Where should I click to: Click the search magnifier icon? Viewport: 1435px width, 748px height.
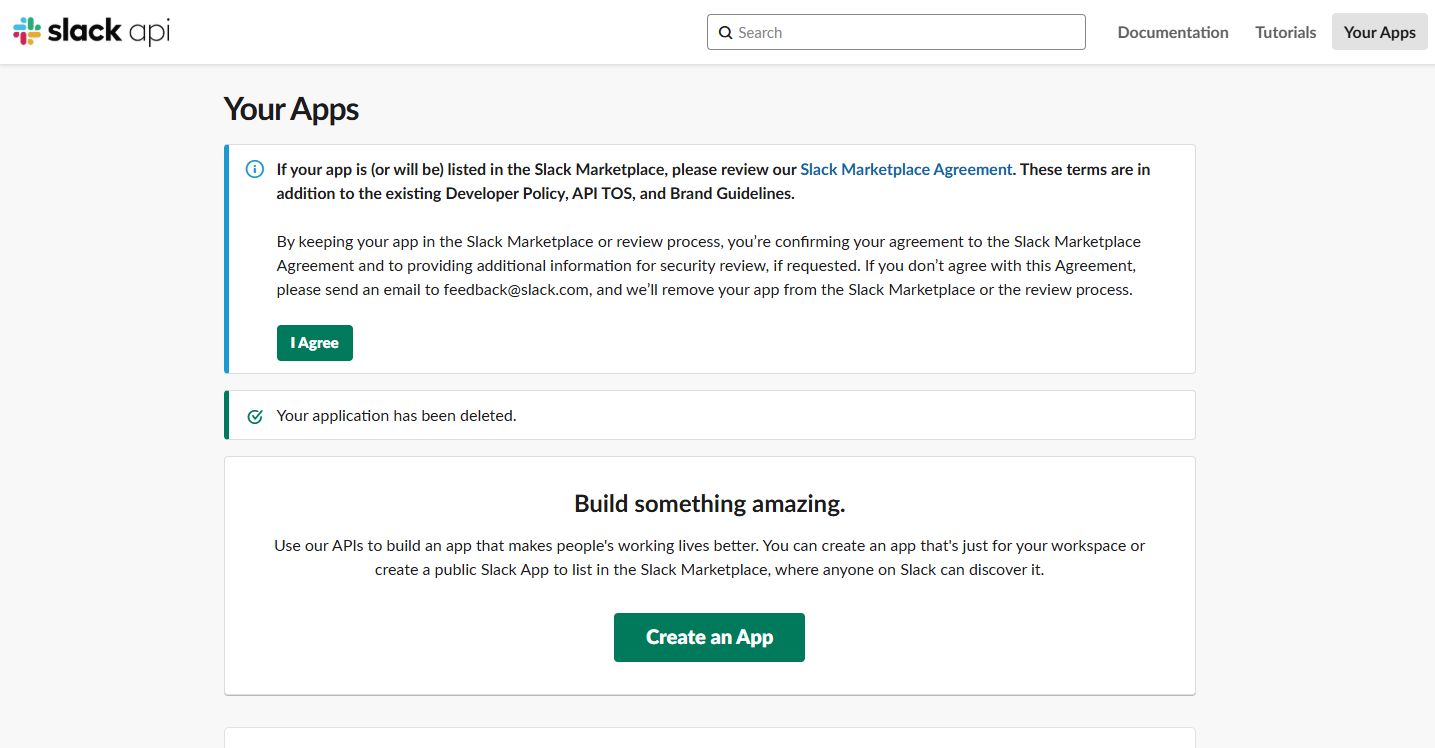point(726,33)
